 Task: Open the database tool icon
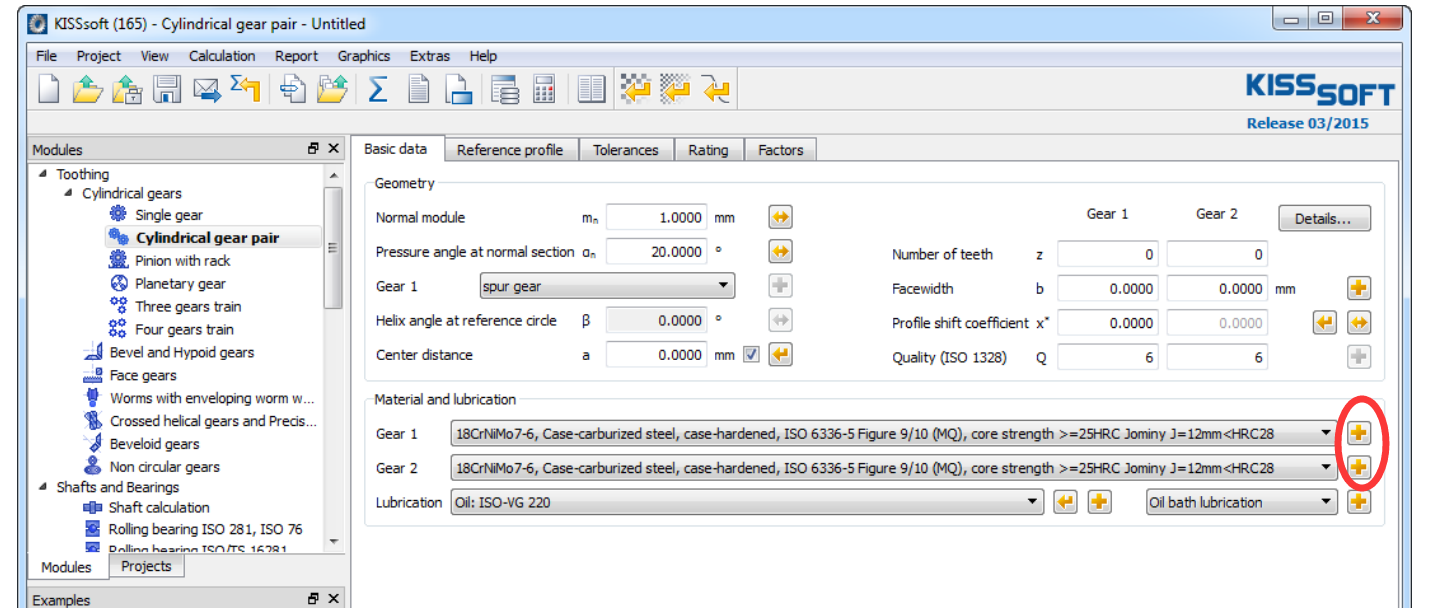click(x=505, y=90)
